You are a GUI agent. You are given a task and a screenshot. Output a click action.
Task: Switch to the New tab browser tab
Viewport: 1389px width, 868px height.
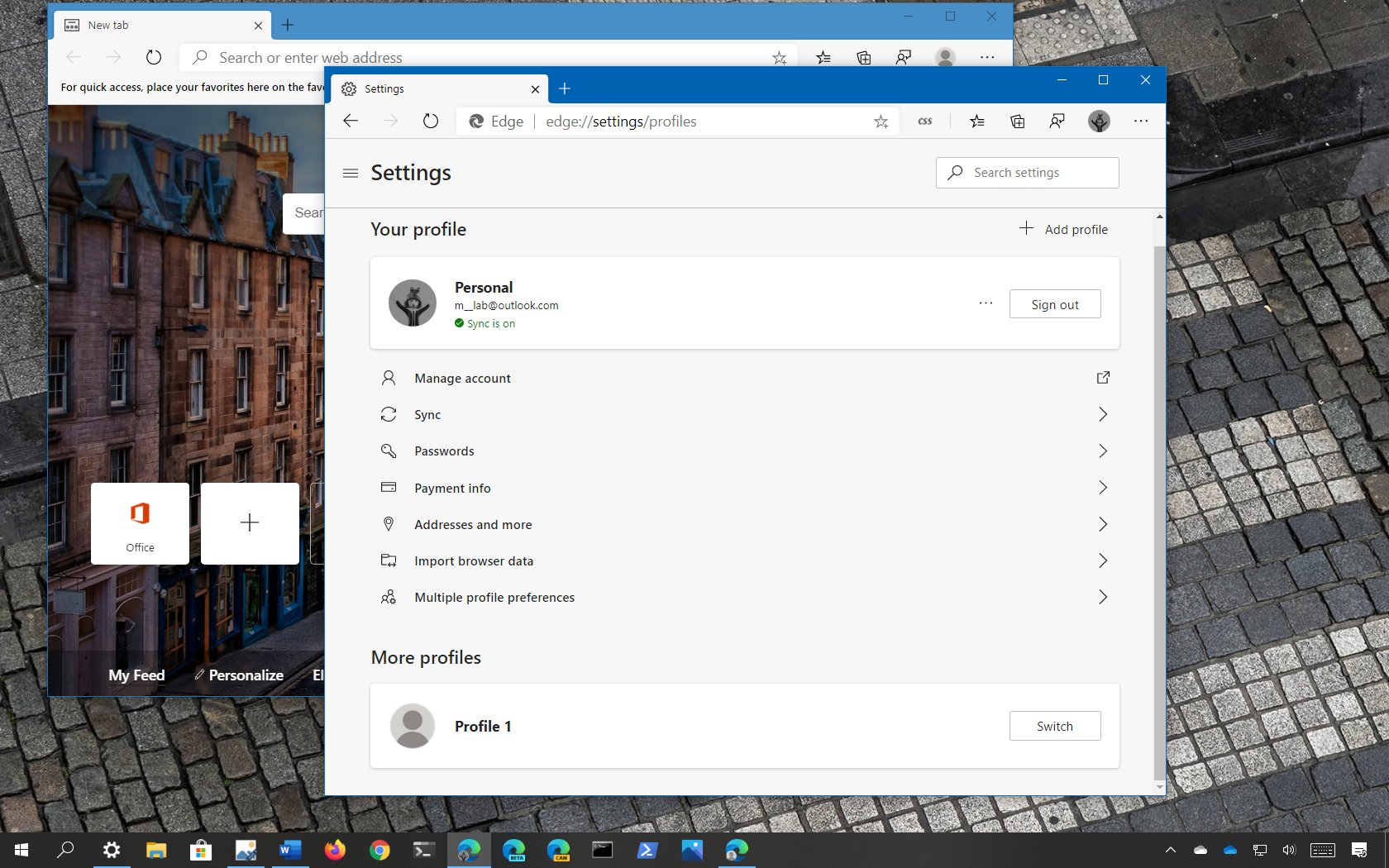point(157,26)
